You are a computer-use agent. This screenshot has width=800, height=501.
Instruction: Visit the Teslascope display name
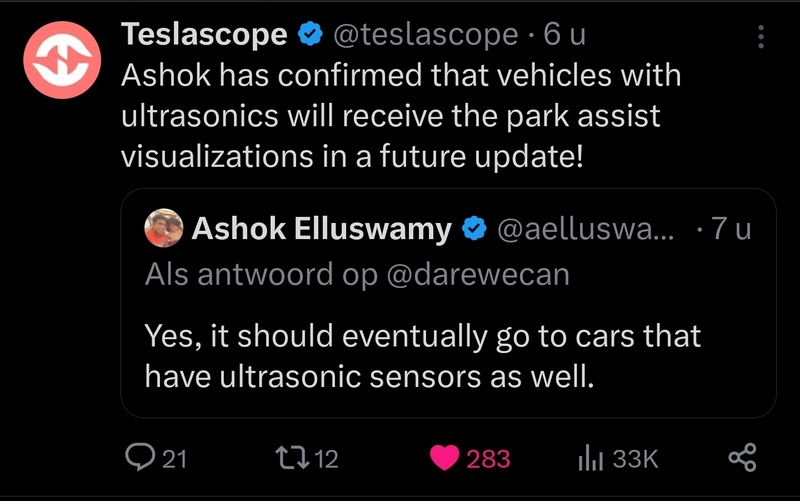(x=204, y=35)
